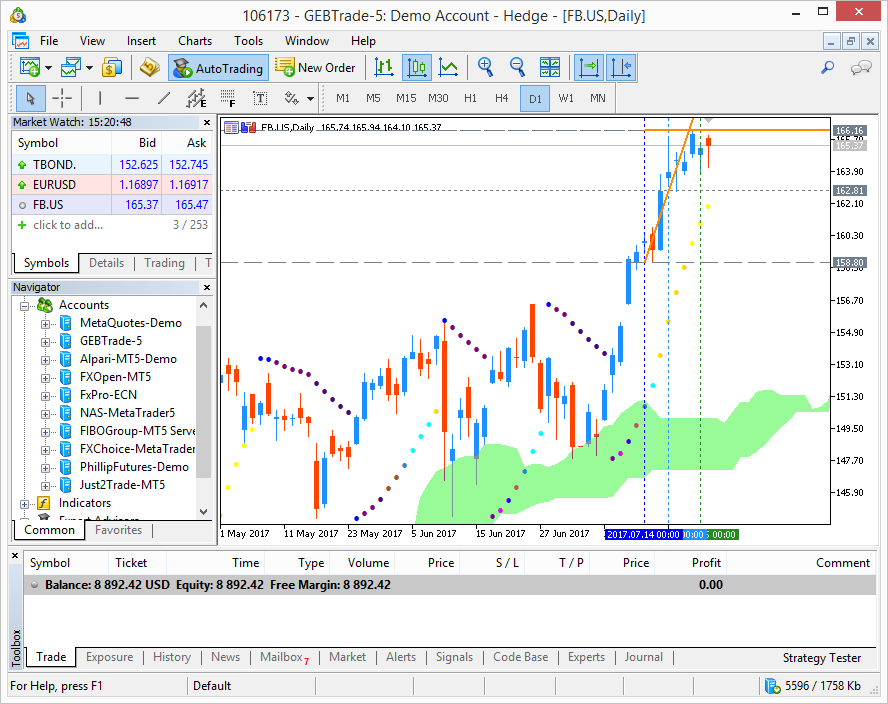Click the Market Watch coins icon
This screenshot has height=704, width=888.
tap(112, 68)
